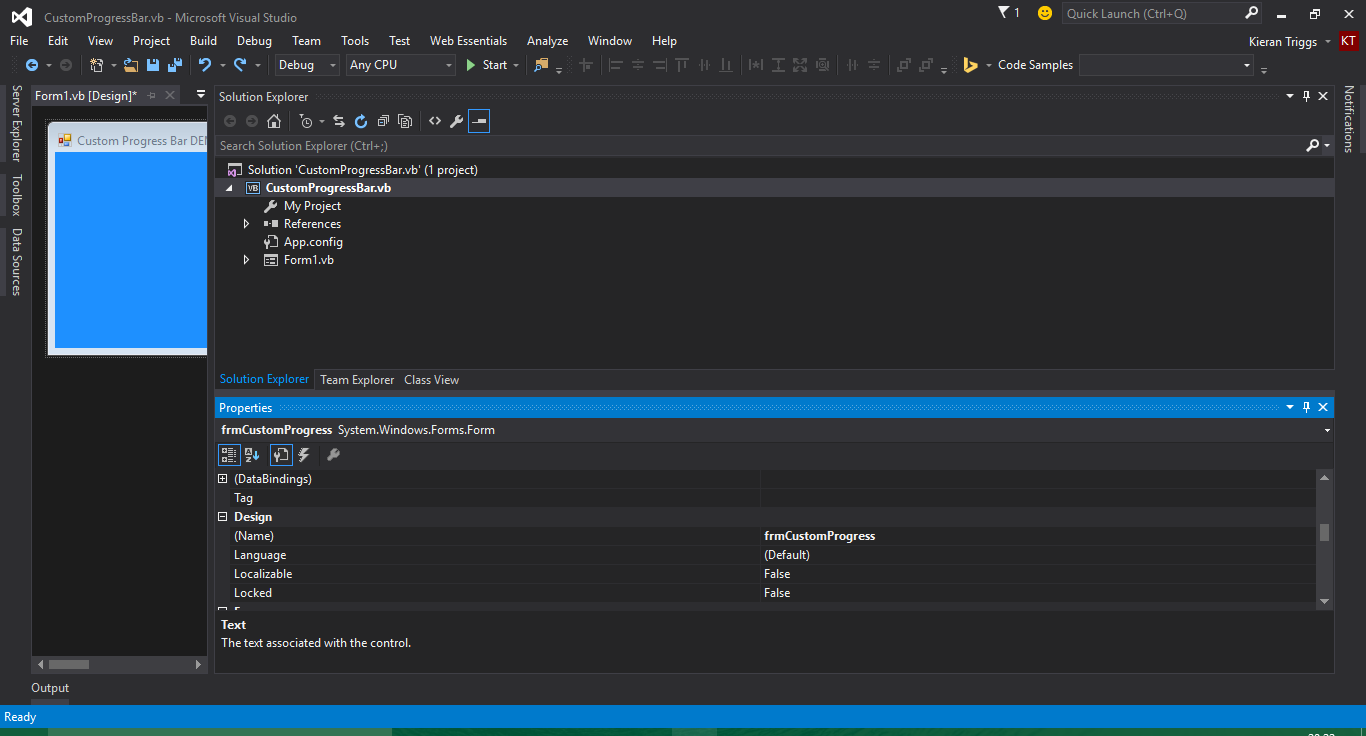The image size is (1366, 736).
Task: Select My Project in Solution Explorer
Action: tap(312, 206)
